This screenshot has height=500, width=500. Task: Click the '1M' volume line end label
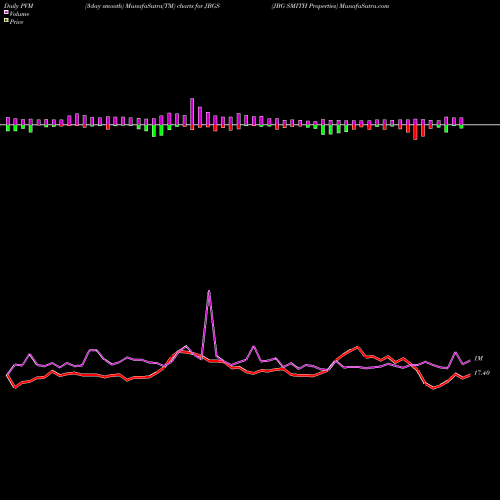tap(478, 359)
